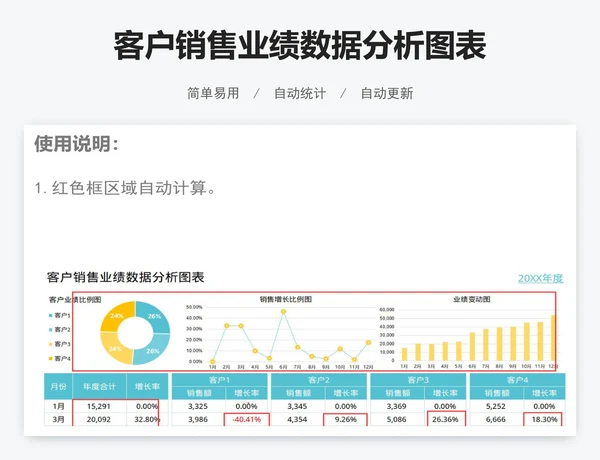
Task: Click the 业绩变动图 chart title
Action: [472, 299]
